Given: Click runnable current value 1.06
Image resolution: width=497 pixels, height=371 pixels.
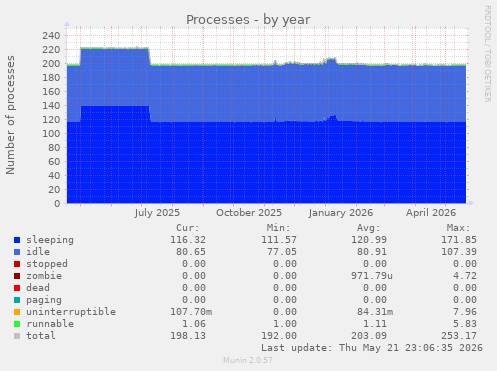Looking at the screenshot, I should pyautogui.click(x=194, y=324).
